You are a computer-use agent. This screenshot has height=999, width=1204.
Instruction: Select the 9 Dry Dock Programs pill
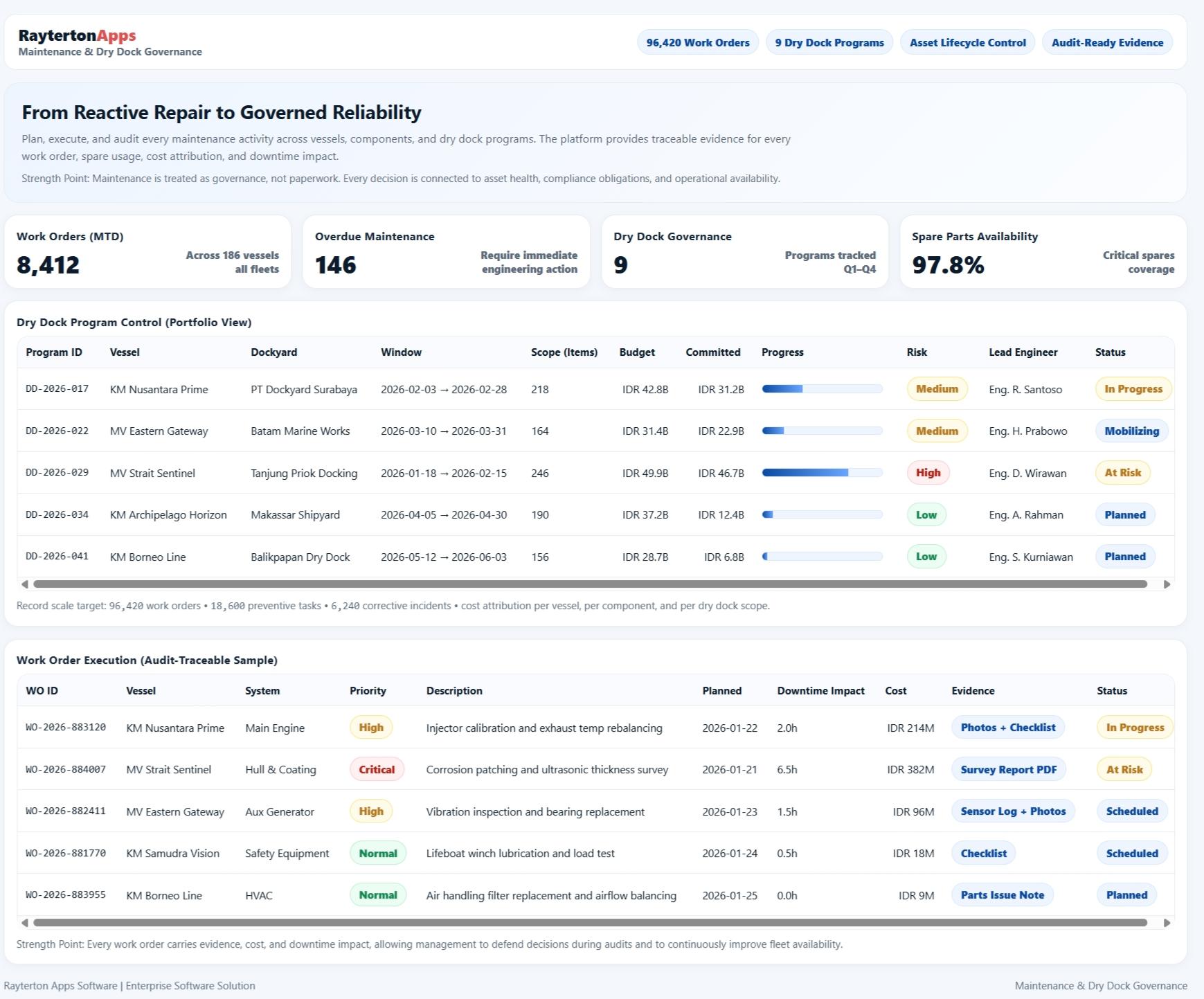(829, 42)
